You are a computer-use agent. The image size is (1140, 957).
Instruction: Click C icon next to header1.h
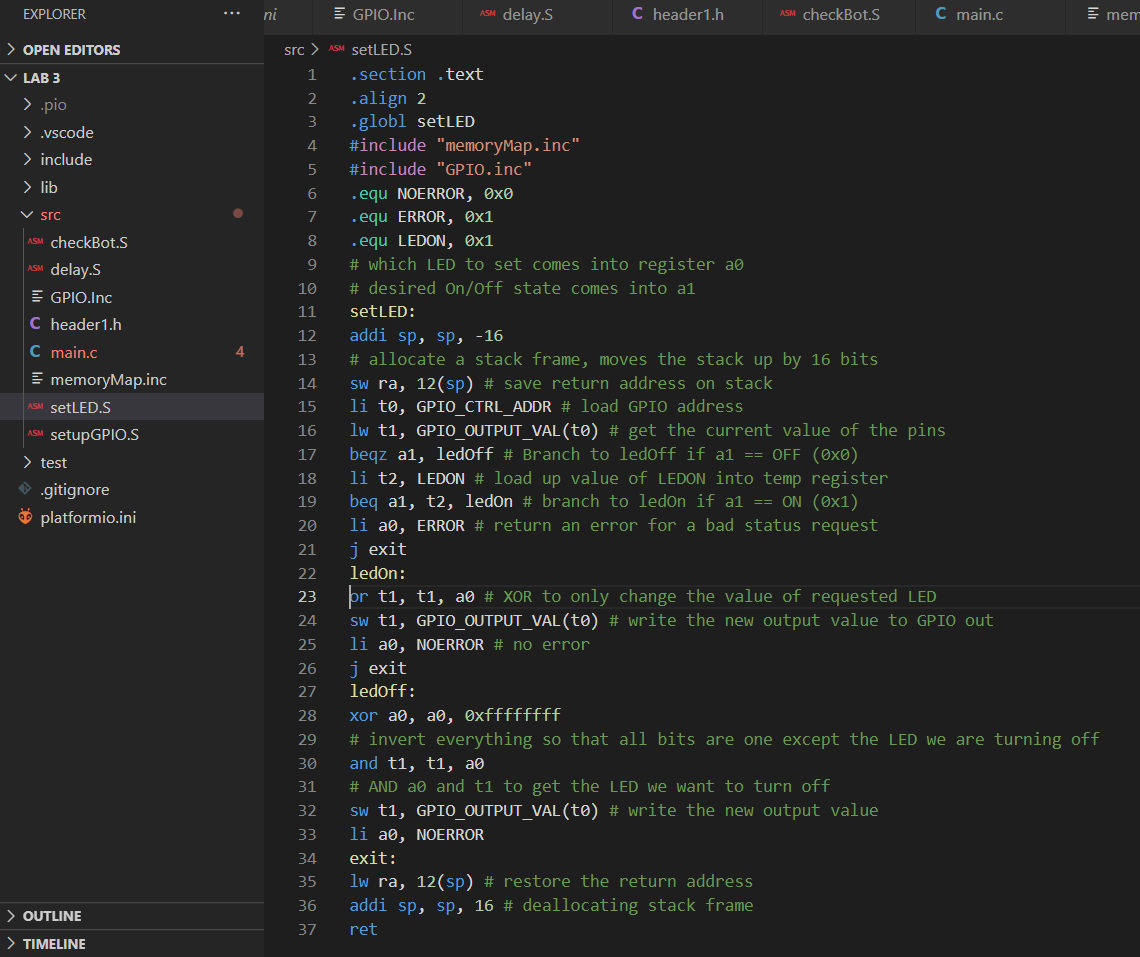click(35, 324)
